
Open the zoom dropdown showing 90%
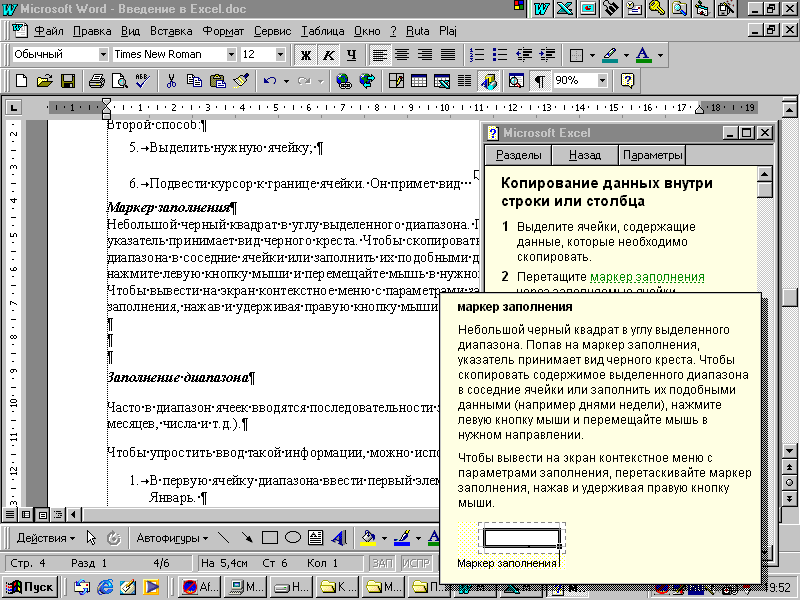pyautogui.click(x=603, y=81)
